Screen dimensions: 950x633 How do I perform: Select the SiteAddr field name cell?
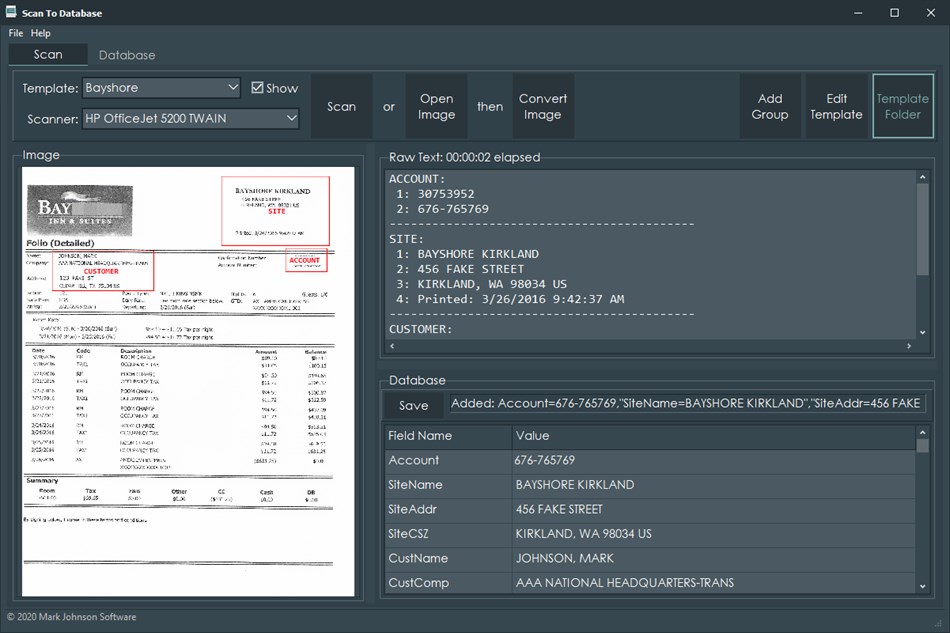(x=448, y=509)
